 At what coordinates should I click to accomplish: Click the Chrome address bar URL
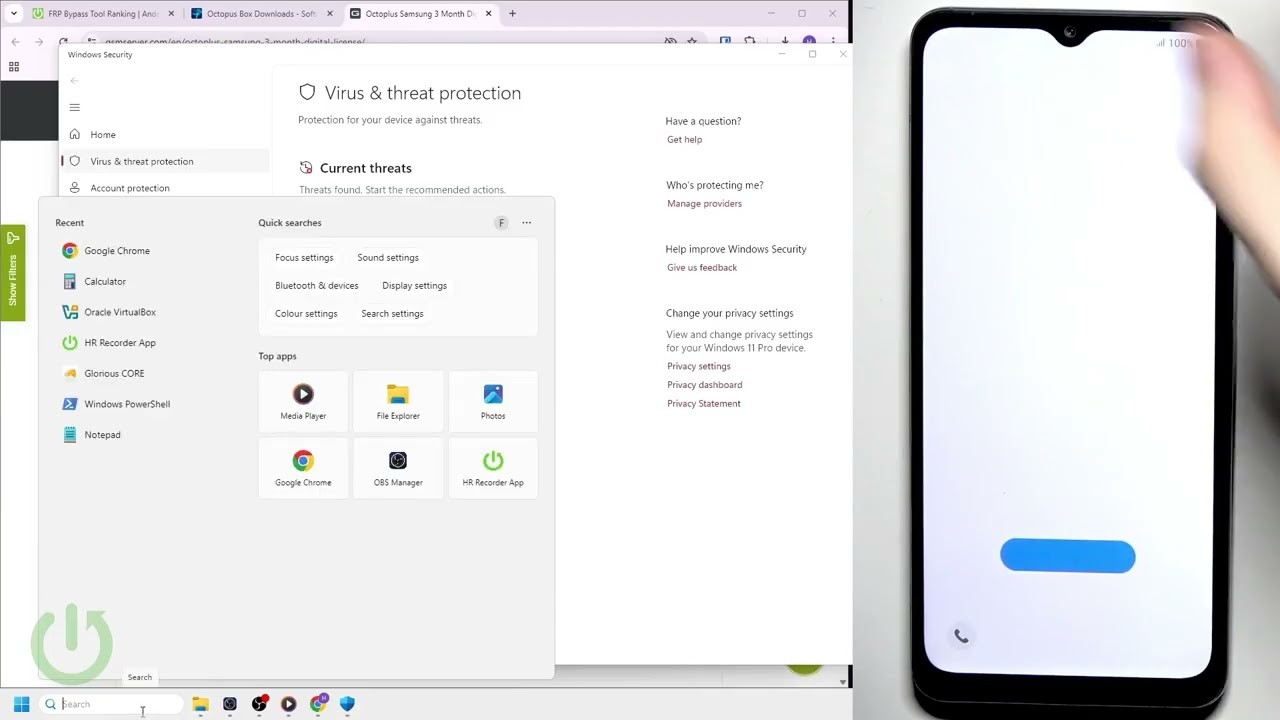235,42
